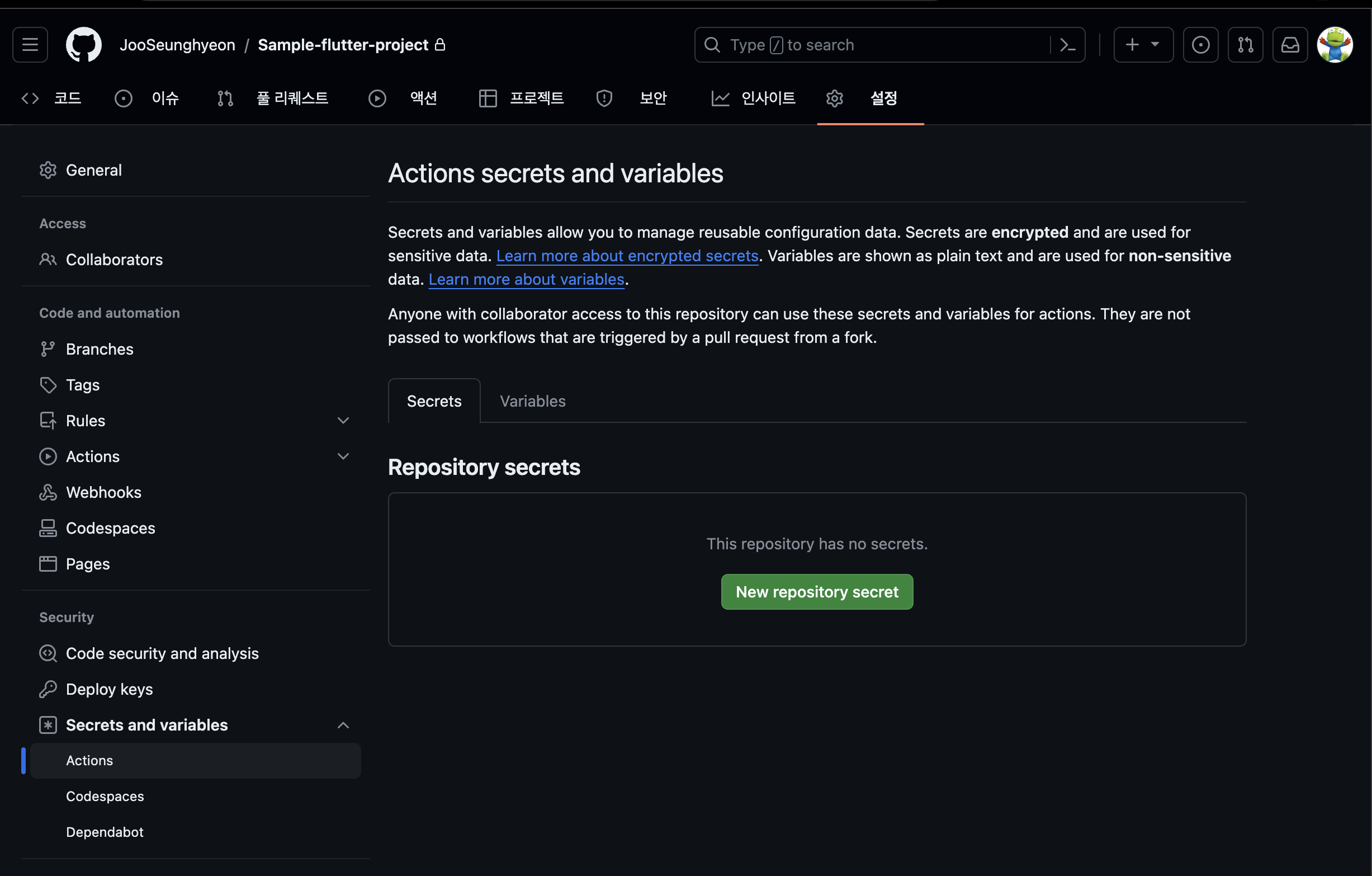Expand the Actions sidebar section
Image resolution: width=1372 pixels, height=876 pixels.
(342, 456)
